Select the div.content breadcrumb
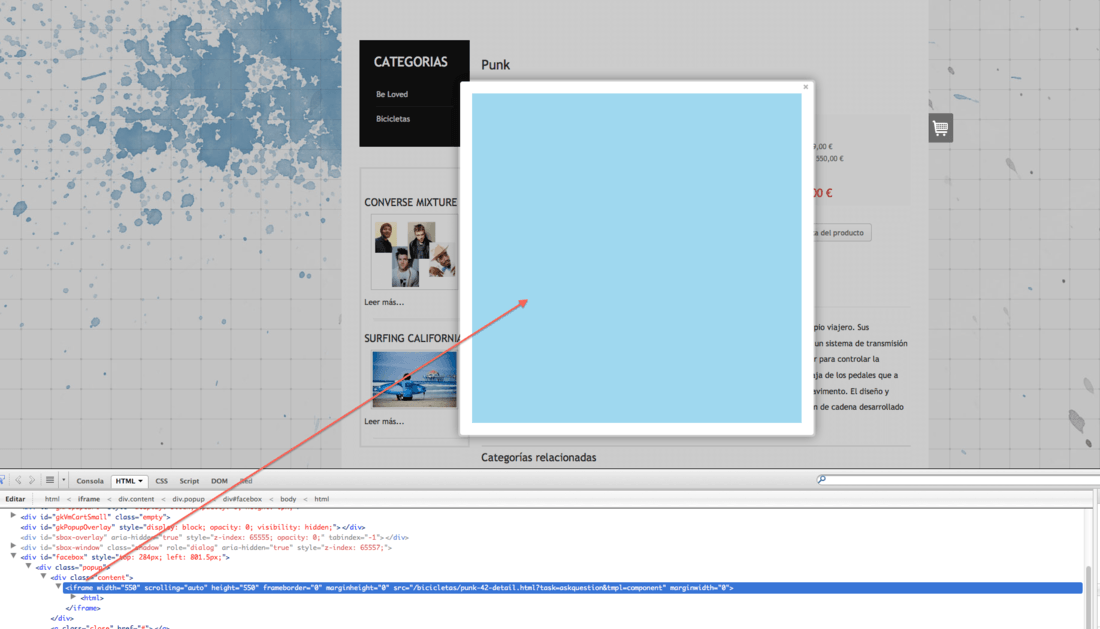 click(x=136, y=499)
